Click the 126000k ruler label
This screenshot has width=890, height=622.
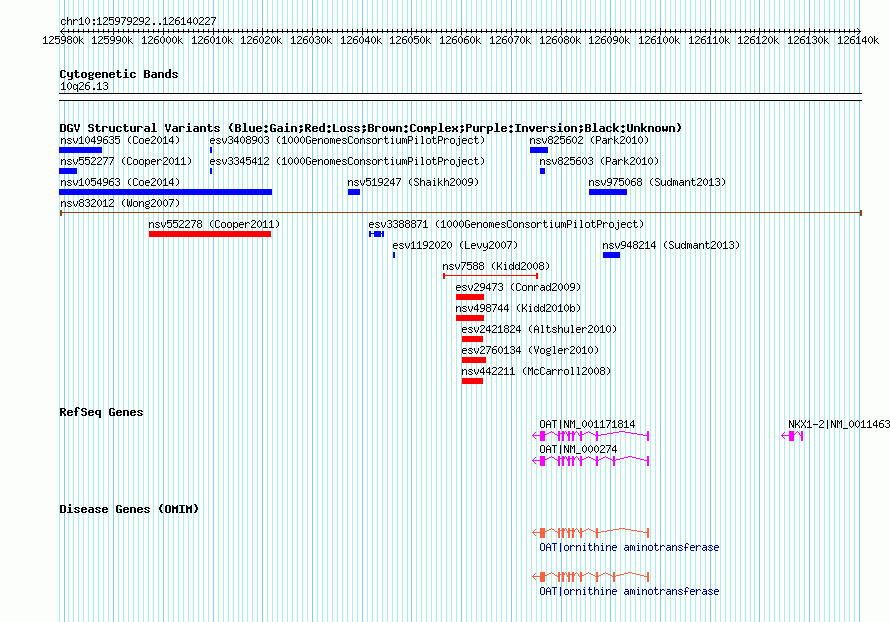click(x=162, y=40)
